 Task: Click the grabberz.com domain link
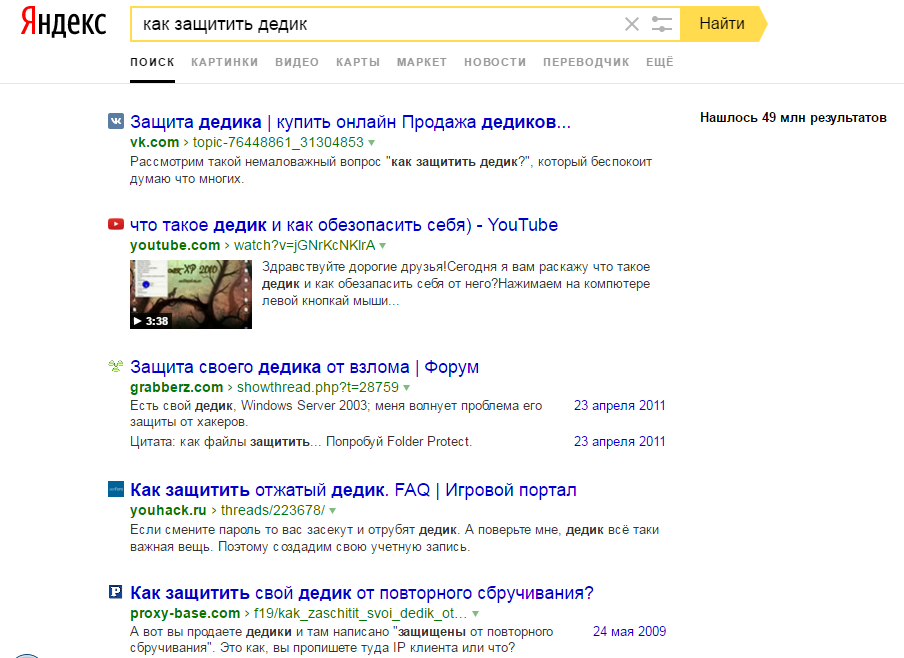(x=176, y=387)
